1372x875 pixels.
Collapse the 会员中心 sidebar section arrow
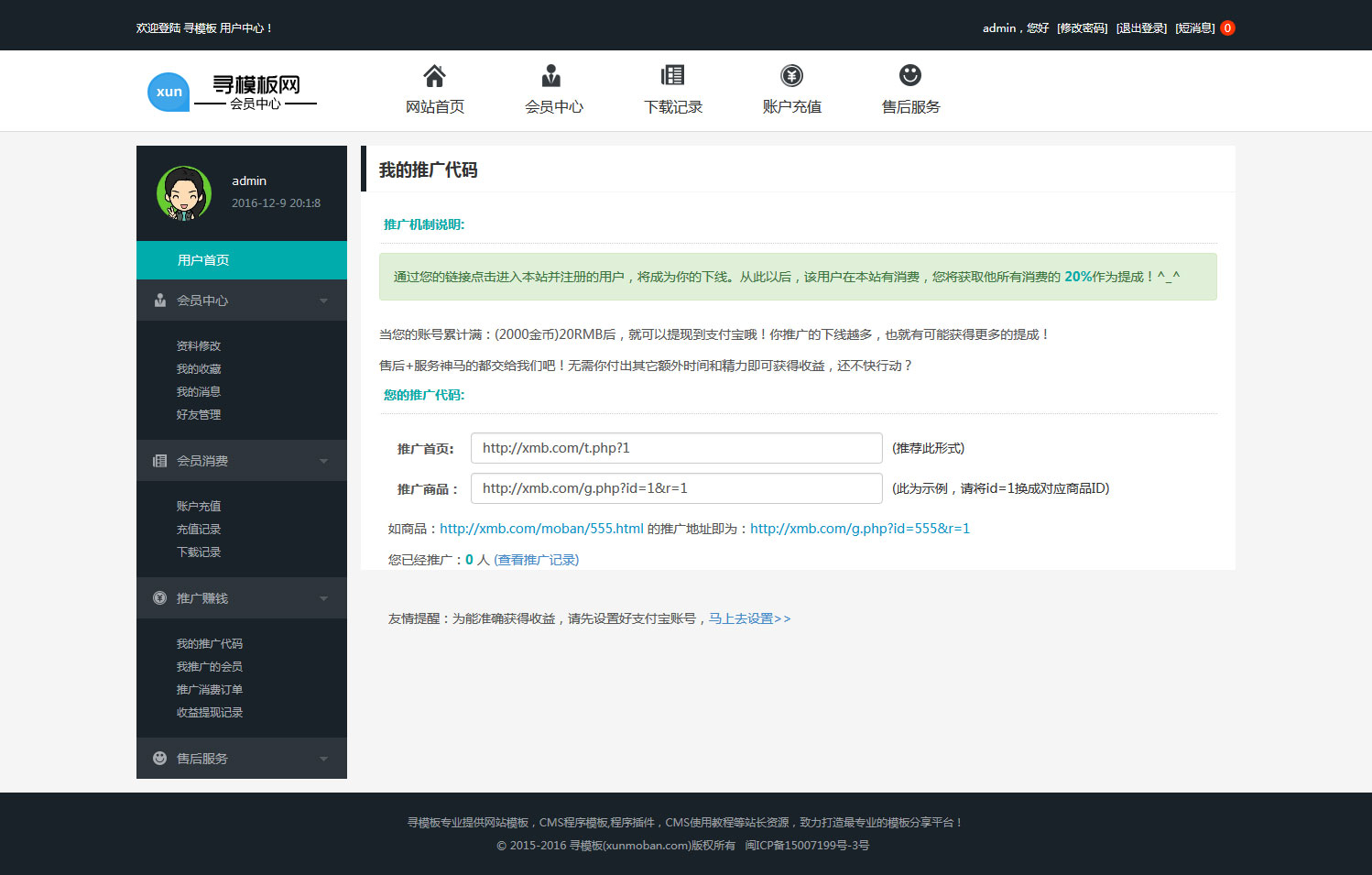click(323, 301)
